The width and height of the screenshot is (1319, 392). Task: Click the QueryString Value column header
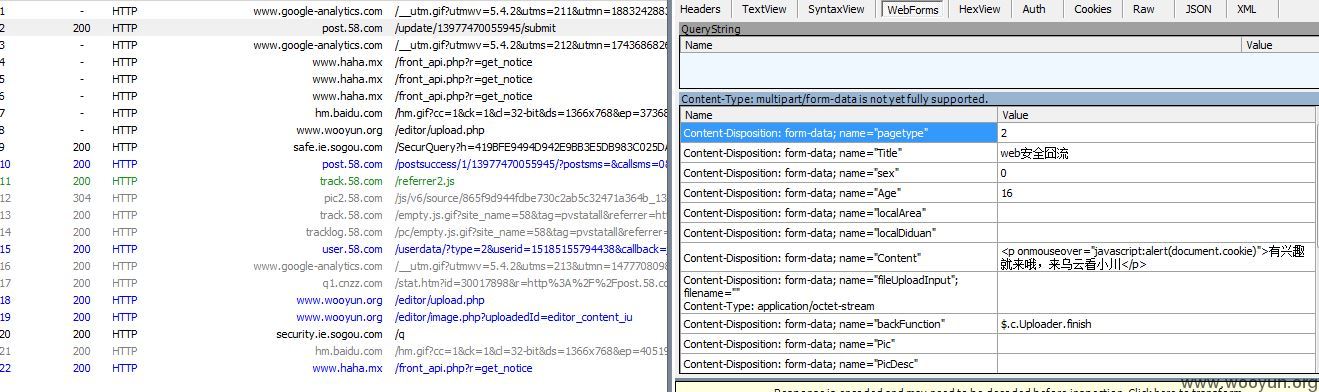coord(1280,45)
